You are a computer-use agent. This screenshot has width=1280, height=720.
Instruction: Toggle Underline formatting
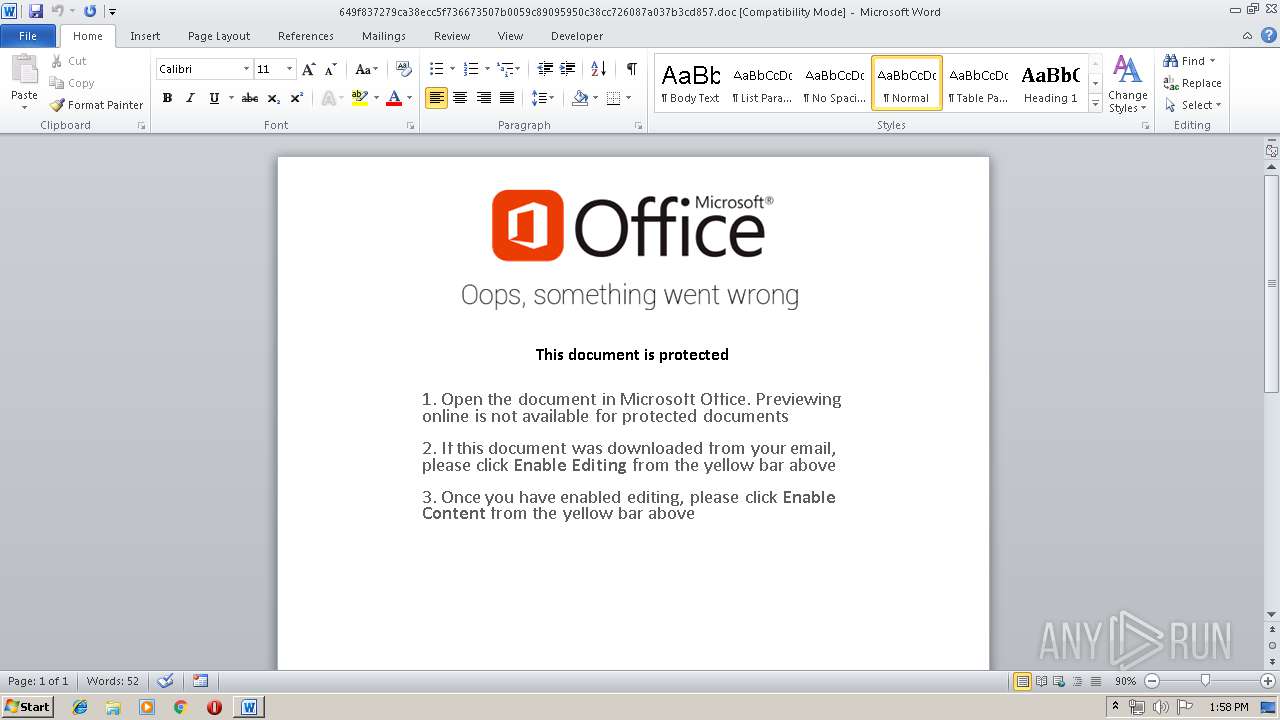pyautogui.click(x=213, y=98)
